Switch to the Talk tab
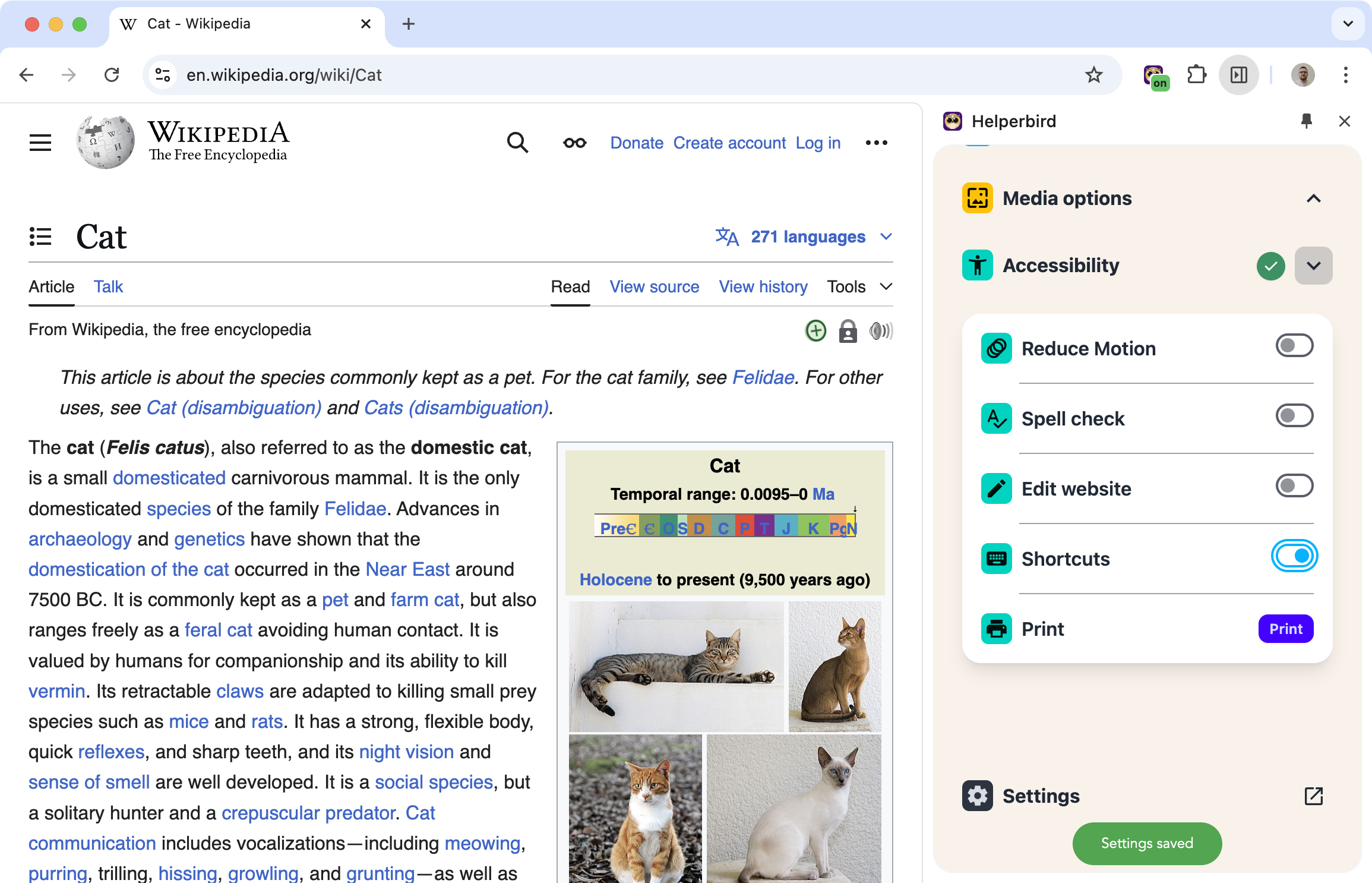The image size is (1372, 883). coord(108,287)
